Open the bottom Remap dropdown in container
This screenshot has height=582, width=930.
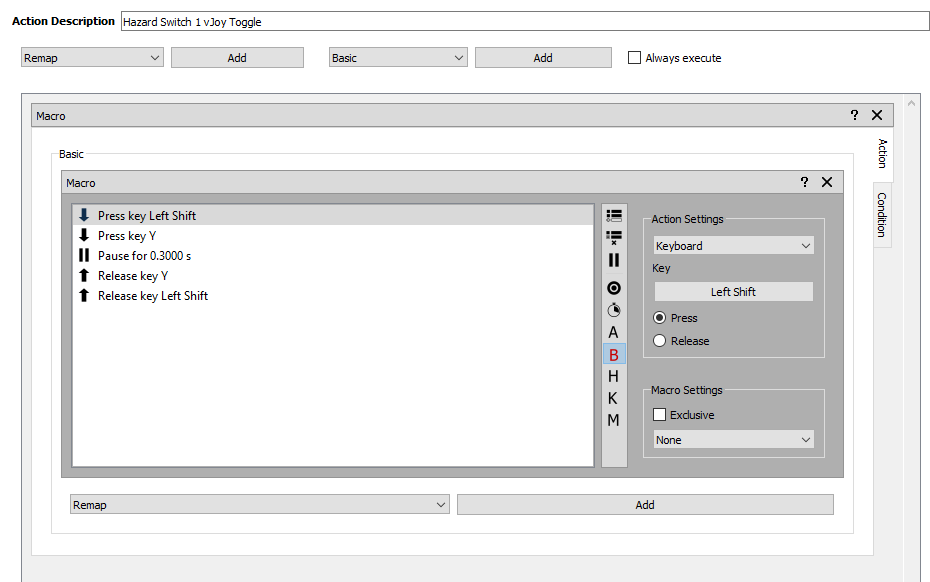click(x=259, y=505)
